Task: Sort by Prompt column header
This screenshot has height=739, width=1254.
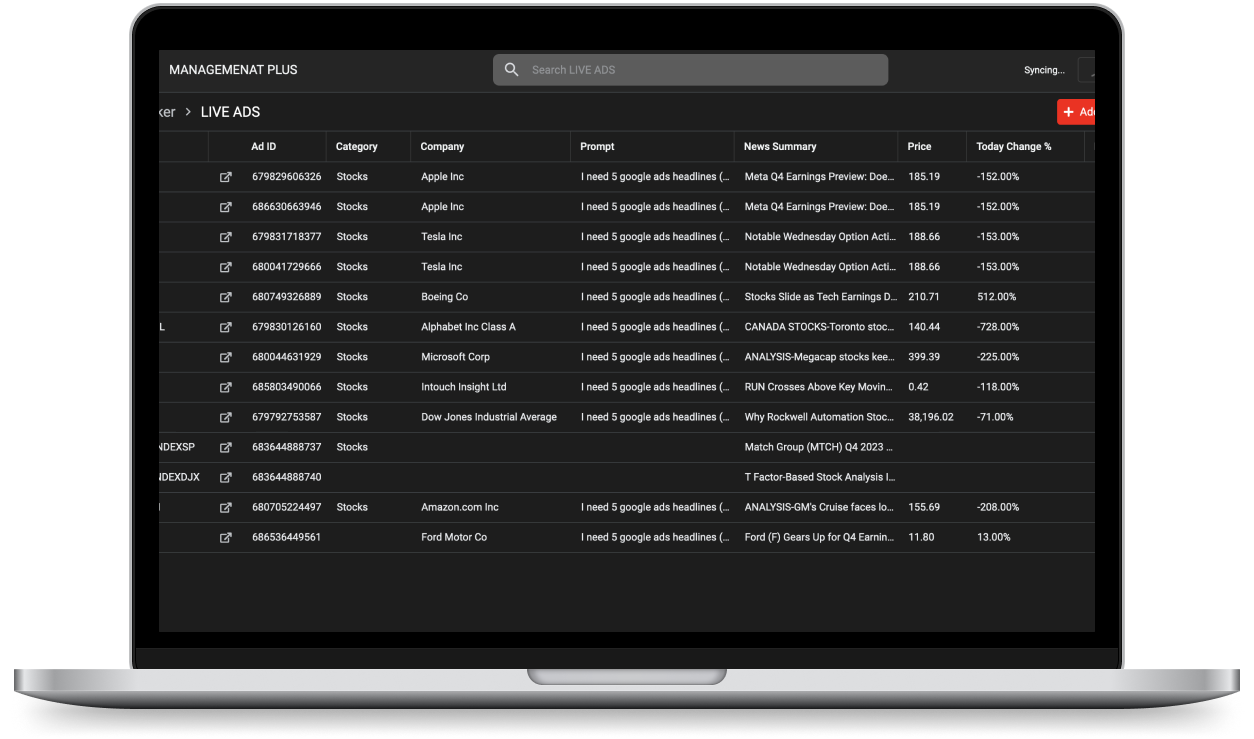Action: (597, 146)
